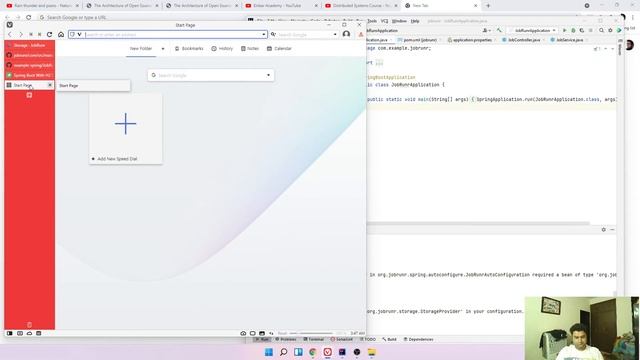
Task: Click the Vivaldi Search Google toolbar field
Action: [x=304, y=35]
